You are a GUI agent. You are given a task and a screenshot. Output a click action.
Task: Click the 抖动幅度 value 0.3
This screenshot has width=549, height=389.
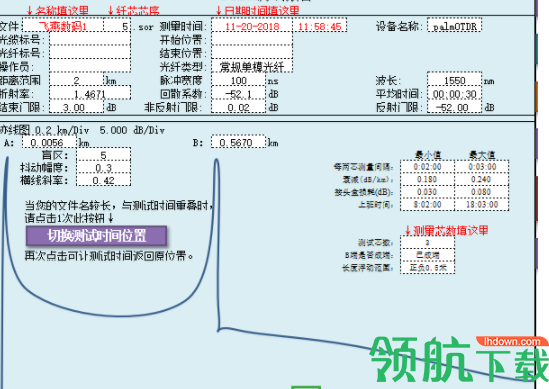coord(103,167)
